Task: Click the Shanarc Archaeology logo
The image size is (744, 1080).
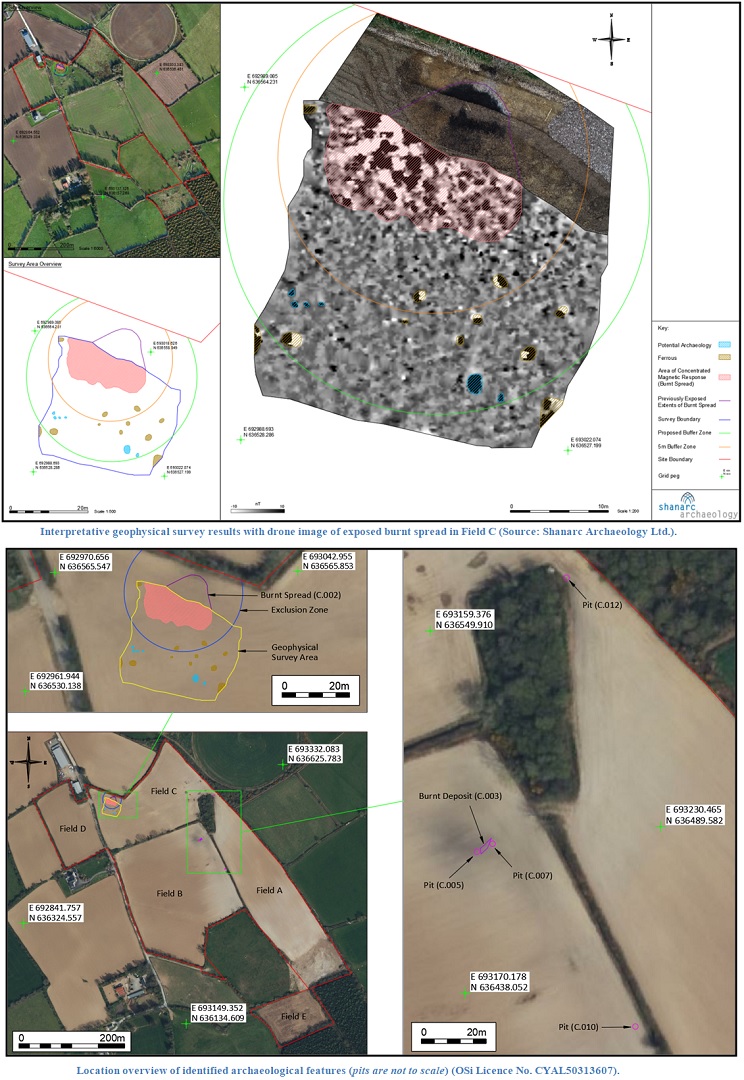Action: 697,505
